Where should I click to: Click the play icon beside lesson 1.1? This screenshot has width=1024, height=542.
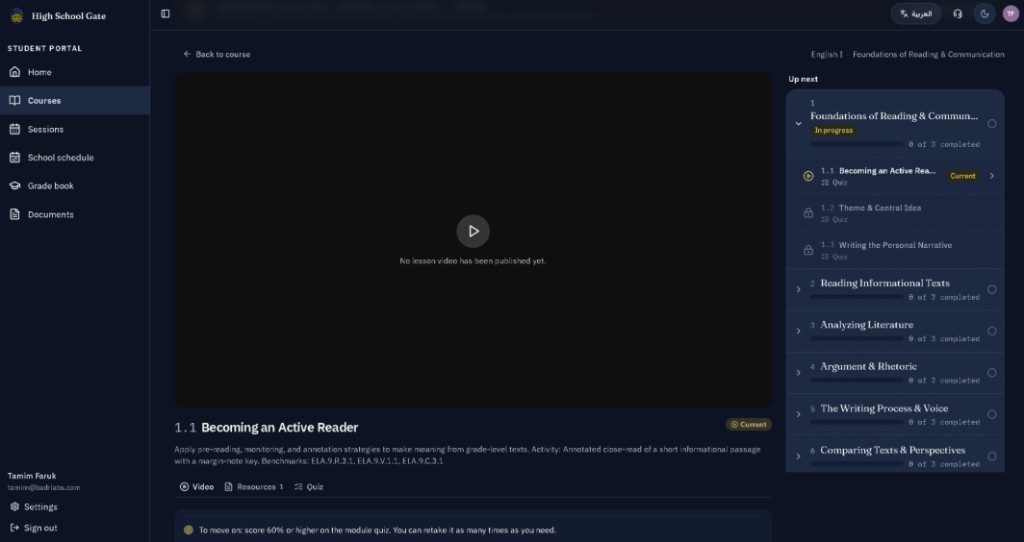coord(808,176)
